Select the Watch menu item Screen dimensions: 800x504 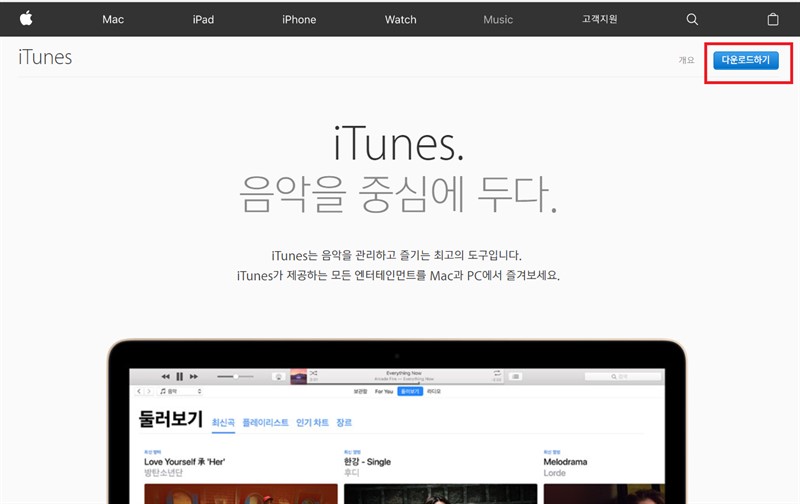(x=401, y=19)
